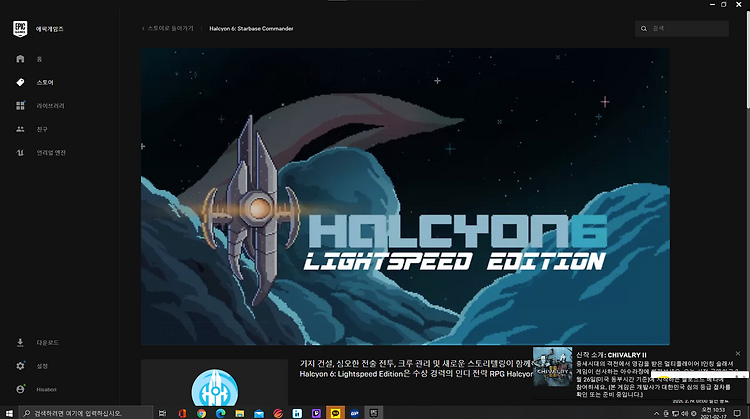This screenshot has height=419, width=750.
Task: Click Halcyon 6: Starbase Commander breadcrumb
Action: click(x=251, y=29)
